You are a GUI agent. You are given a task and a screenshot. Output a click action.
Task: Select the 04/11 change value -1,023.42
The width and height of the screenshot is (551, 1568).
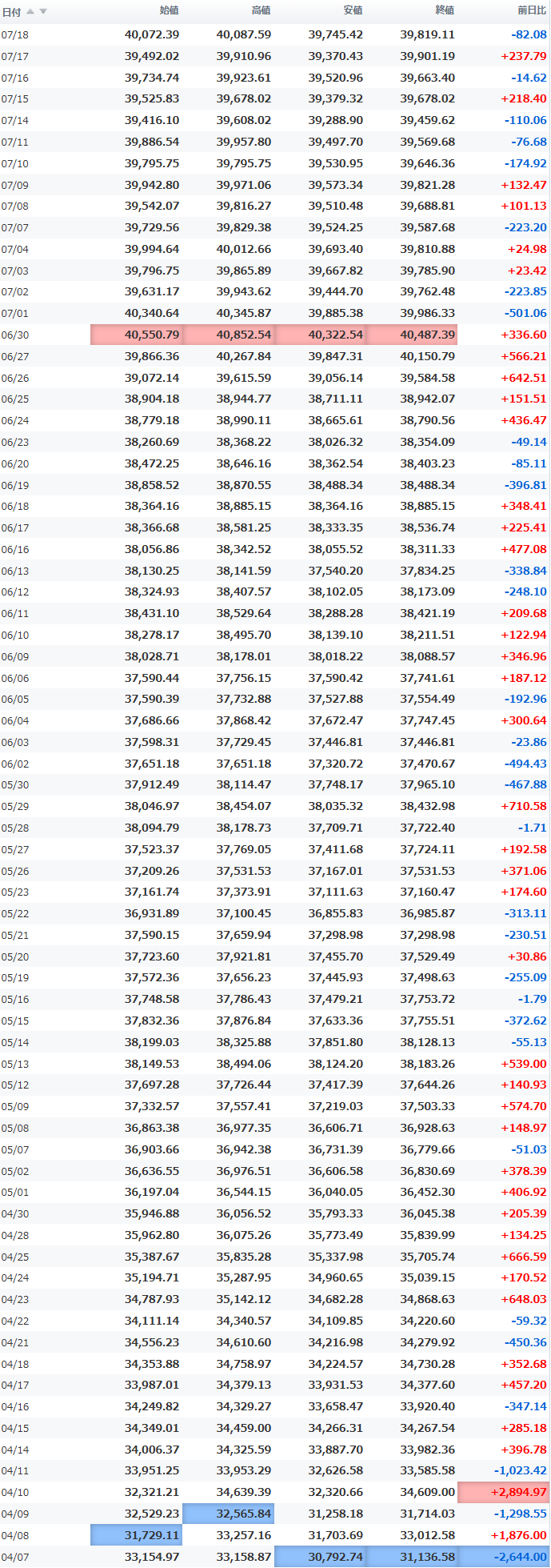pos(521,1470)
